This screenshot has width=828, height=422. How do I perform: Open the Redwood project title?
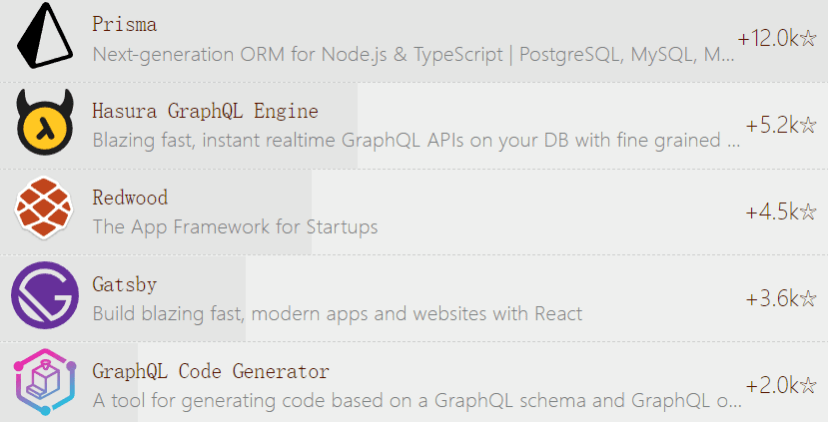(130, 198)
